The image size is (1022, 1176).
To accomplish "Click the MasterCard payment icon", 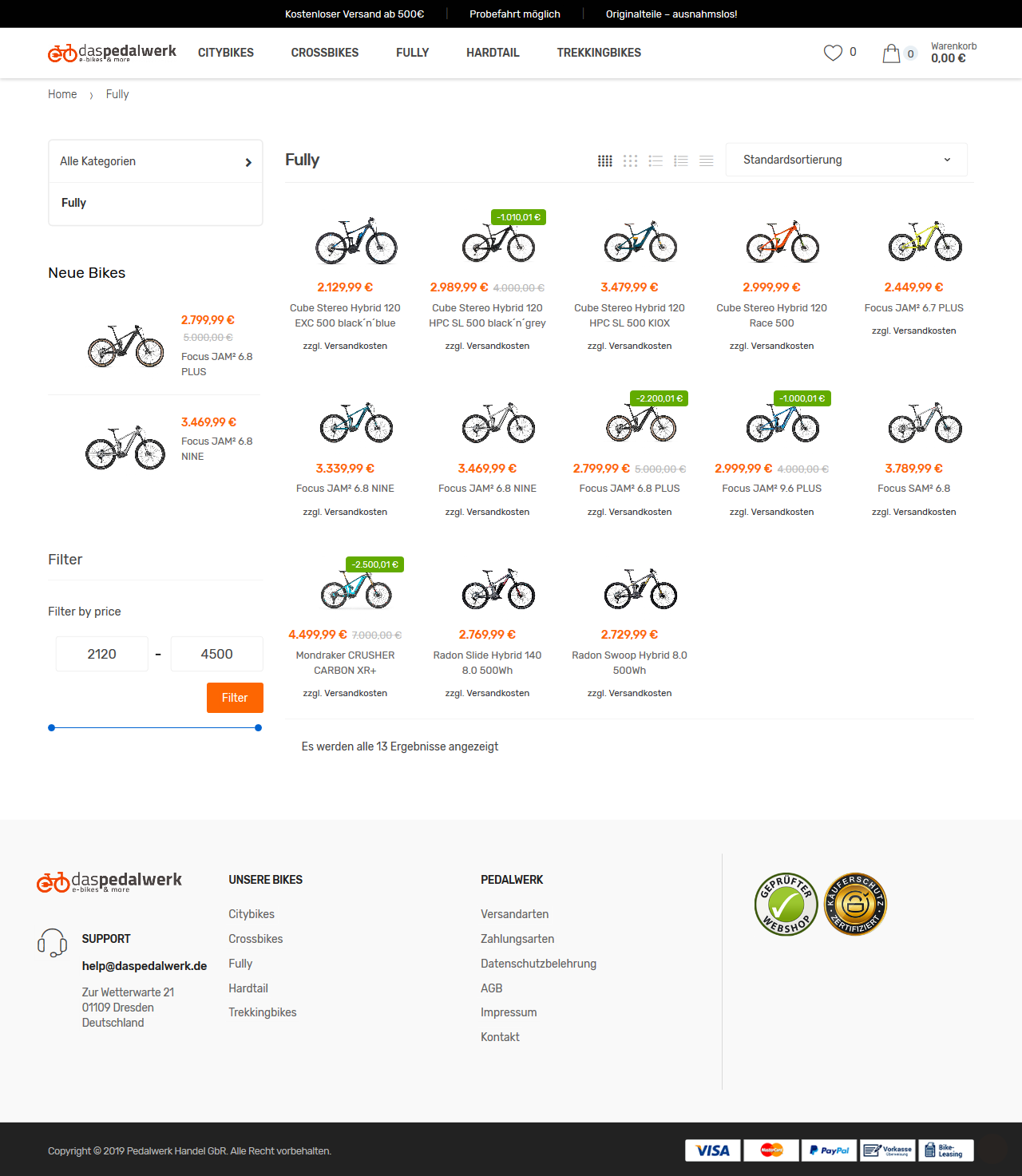I will (771, 1150).
